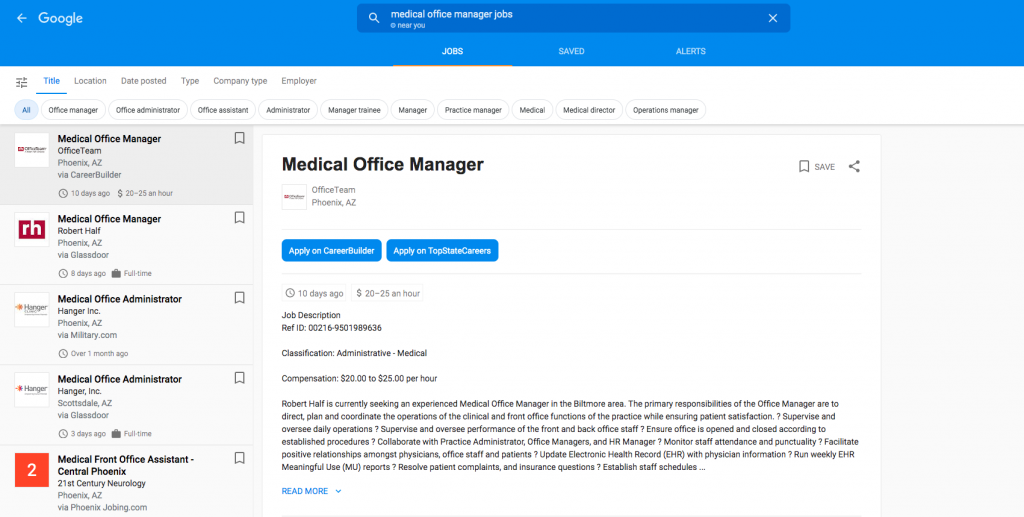Viewport: 1024px width, 517px height.
Task: Filter by Office manager chip
Action: pyautogui.click(x=73, y=110)
